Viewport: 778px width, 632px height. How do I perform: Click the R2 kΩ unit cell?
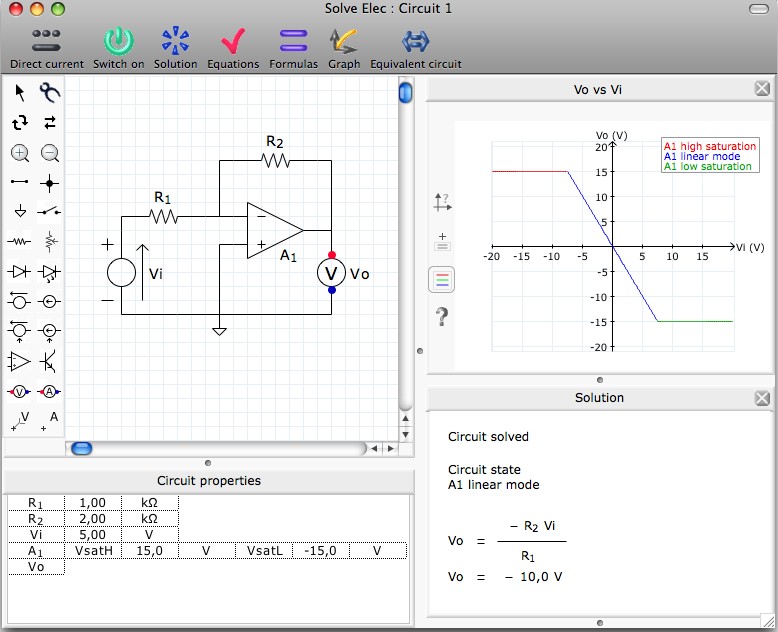[149, 519]
